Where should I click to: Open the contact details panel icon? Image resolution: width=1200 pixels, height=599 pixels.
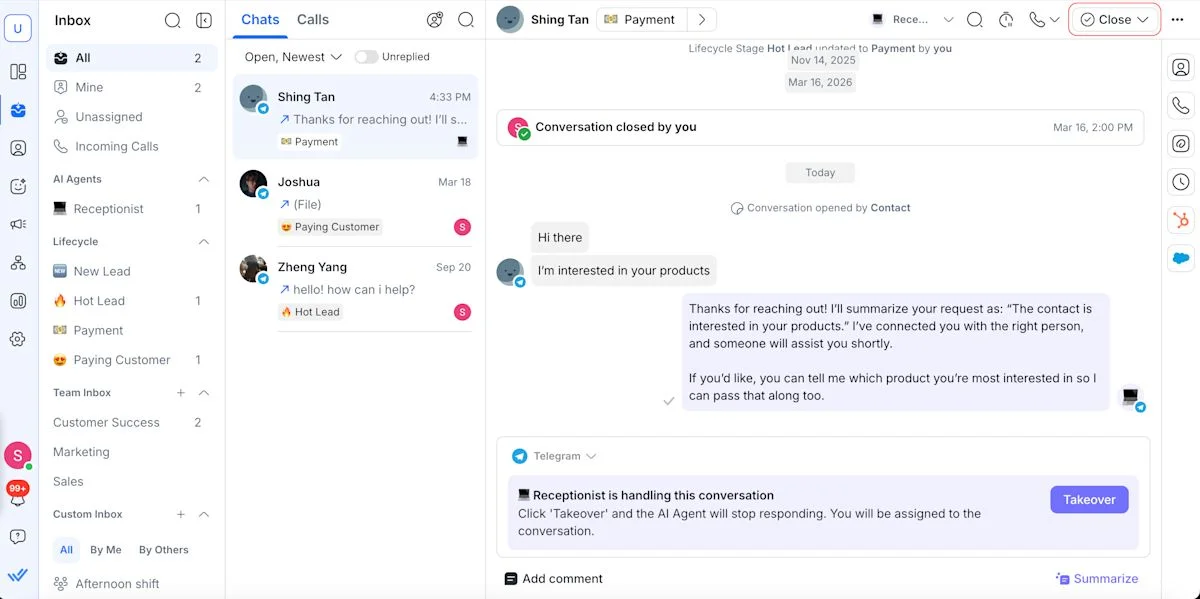tap(1181, 68)
